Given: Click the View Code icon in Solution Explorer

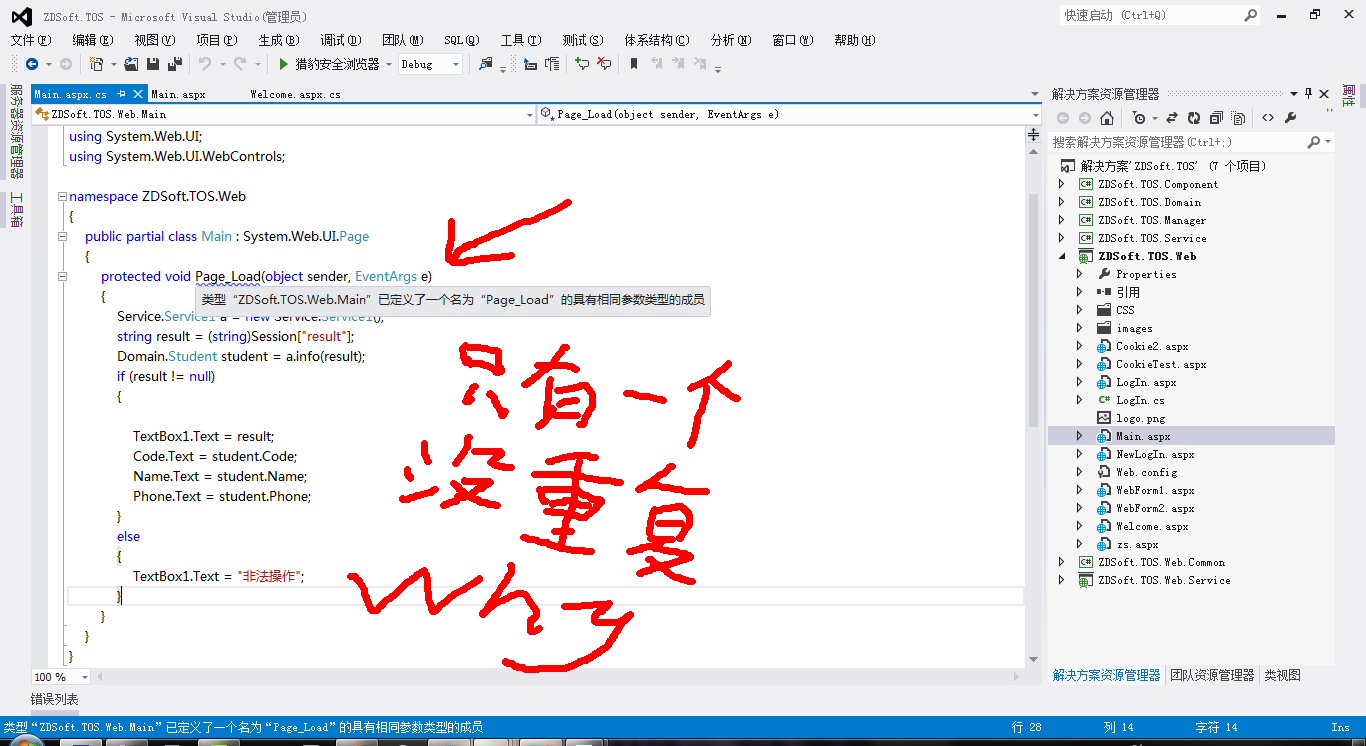Looking at the screenshot, I should pos(1268,118).
